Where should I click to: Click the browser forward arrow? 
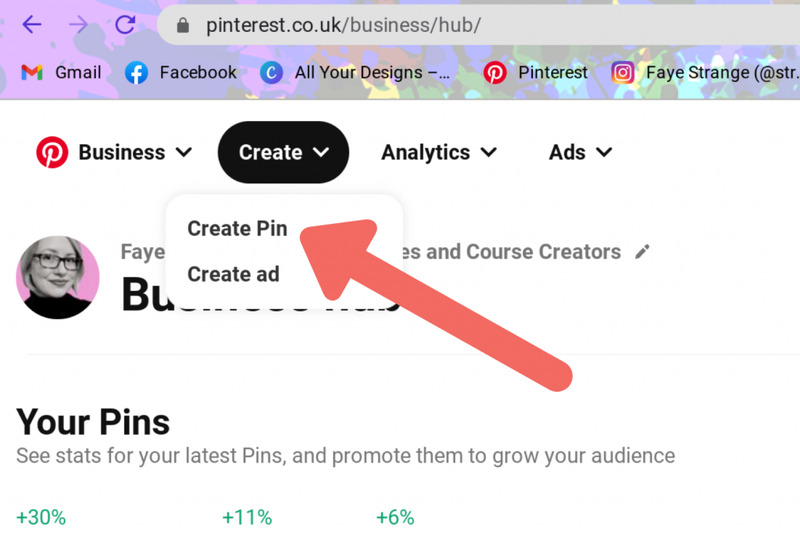(x=79, y=25)
